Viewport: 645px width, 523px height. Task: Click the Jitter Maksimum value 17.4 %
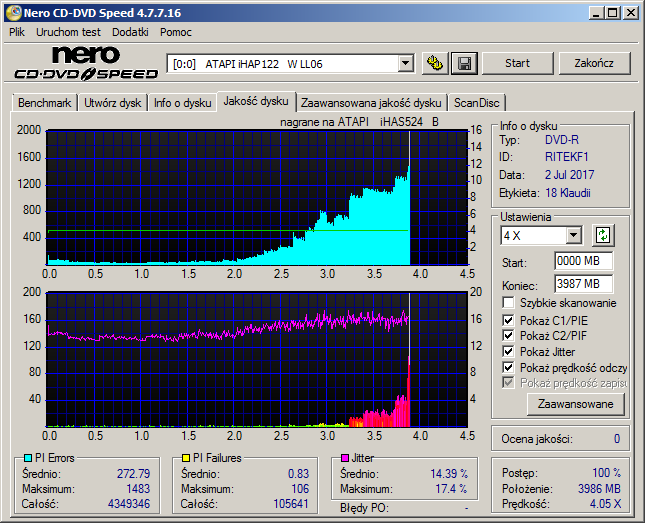(x=451, y=489)
